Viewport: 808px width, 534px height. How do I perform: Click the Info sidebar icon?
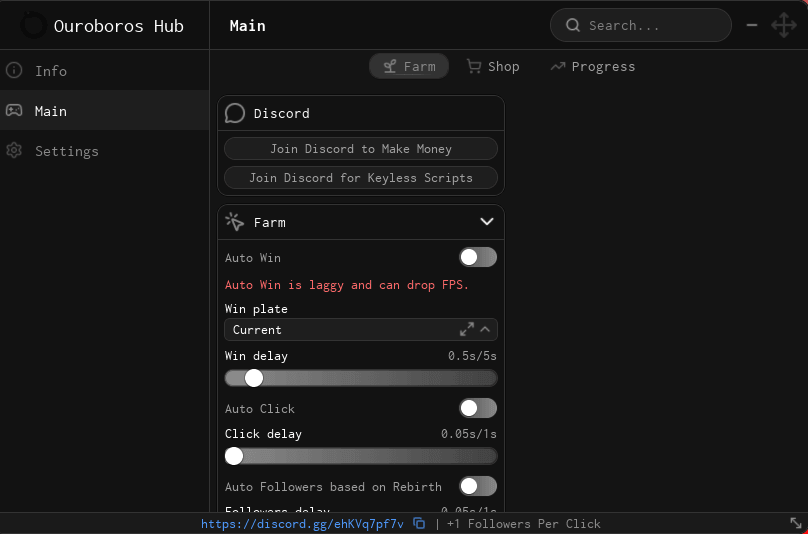click(14, 70)
